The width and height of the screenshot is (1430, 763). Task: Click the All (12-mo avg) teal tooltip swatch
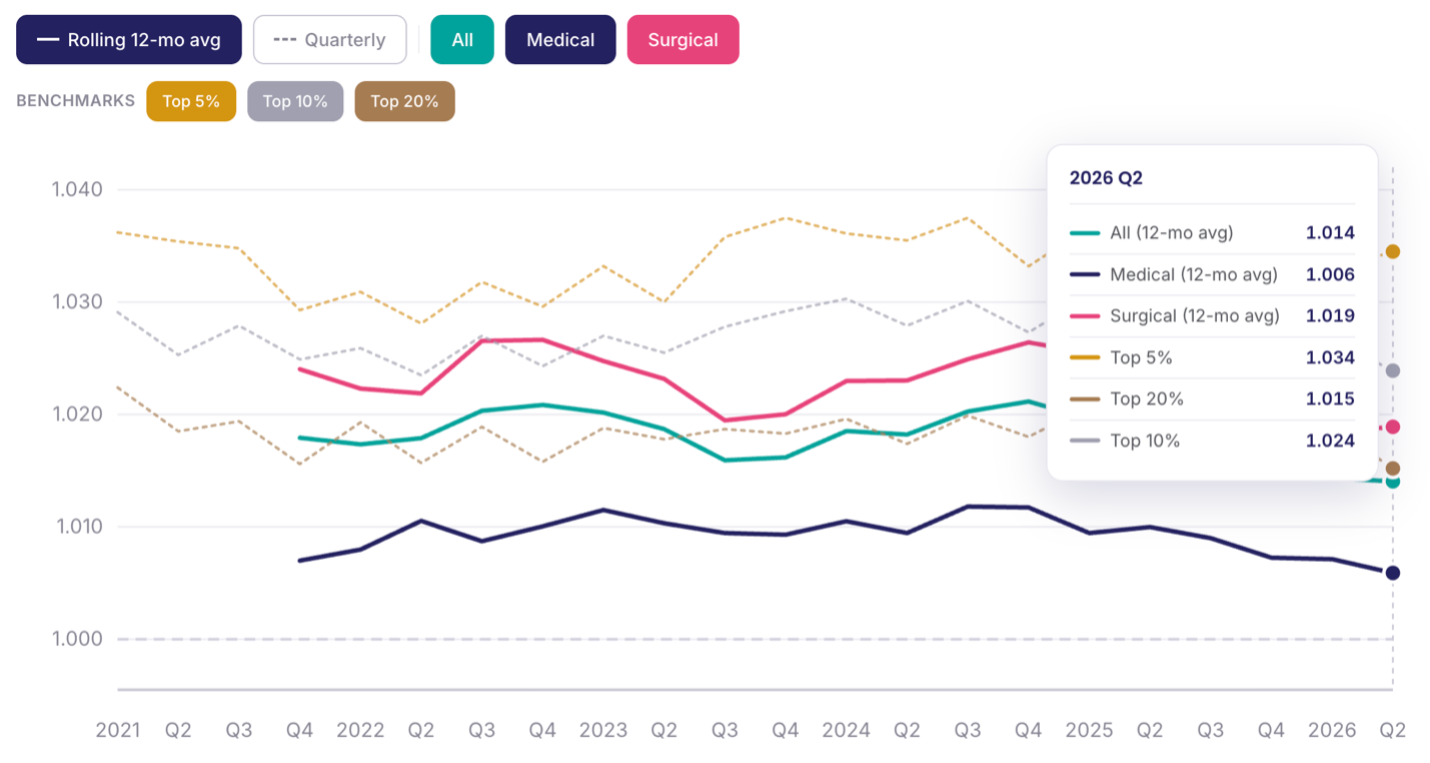(1085, 233)
